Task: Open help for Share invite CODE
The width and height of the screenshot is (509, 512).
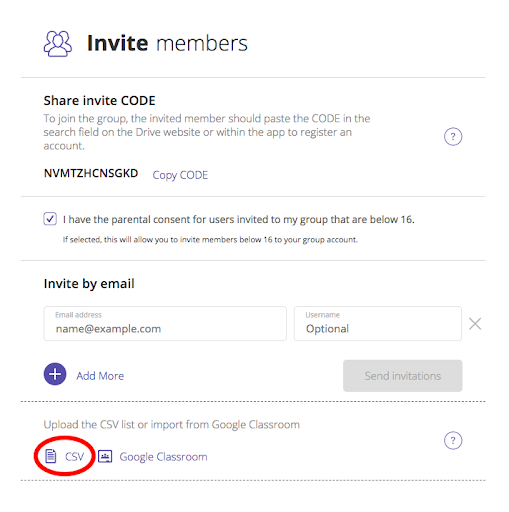Action: pos(453,137)
